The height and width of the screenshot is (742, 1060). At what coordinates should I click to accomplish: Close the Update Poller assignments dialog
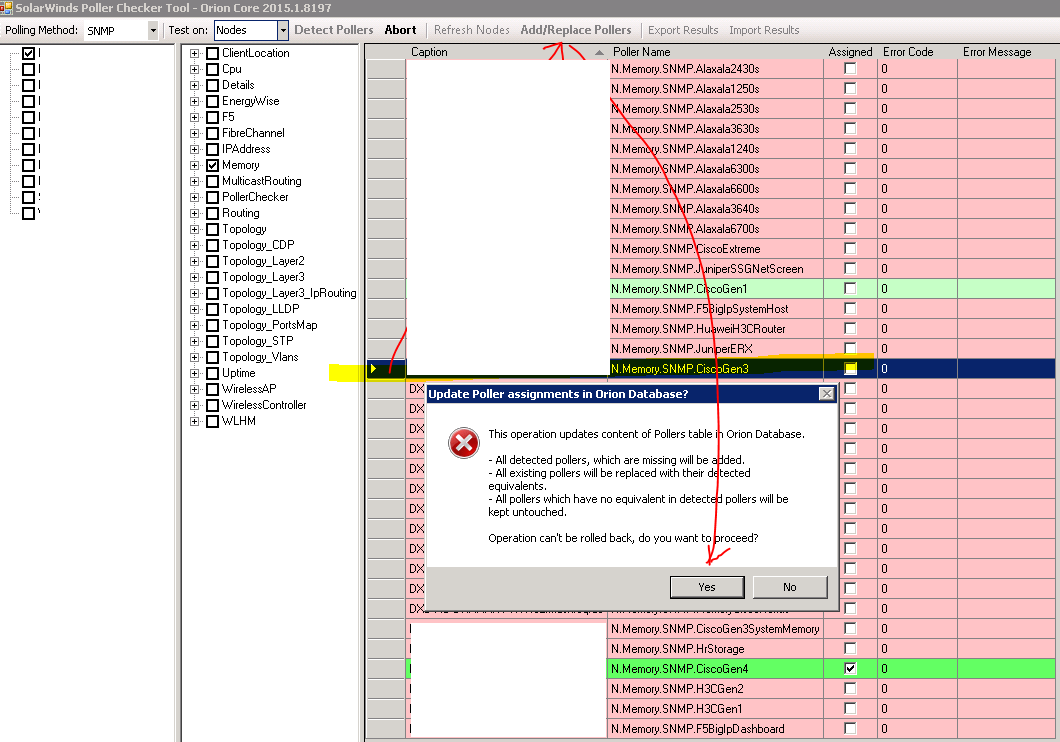pos(826,393)
